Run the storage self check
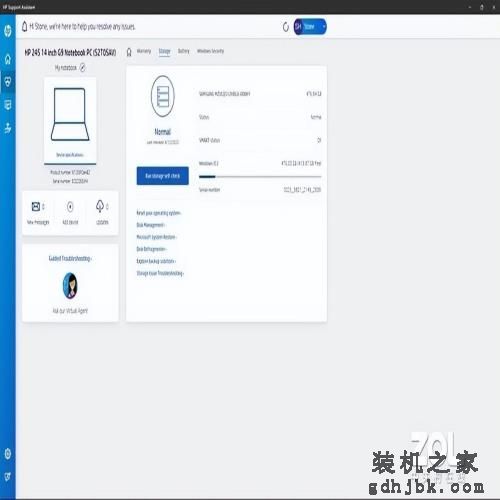 [163, 176]
